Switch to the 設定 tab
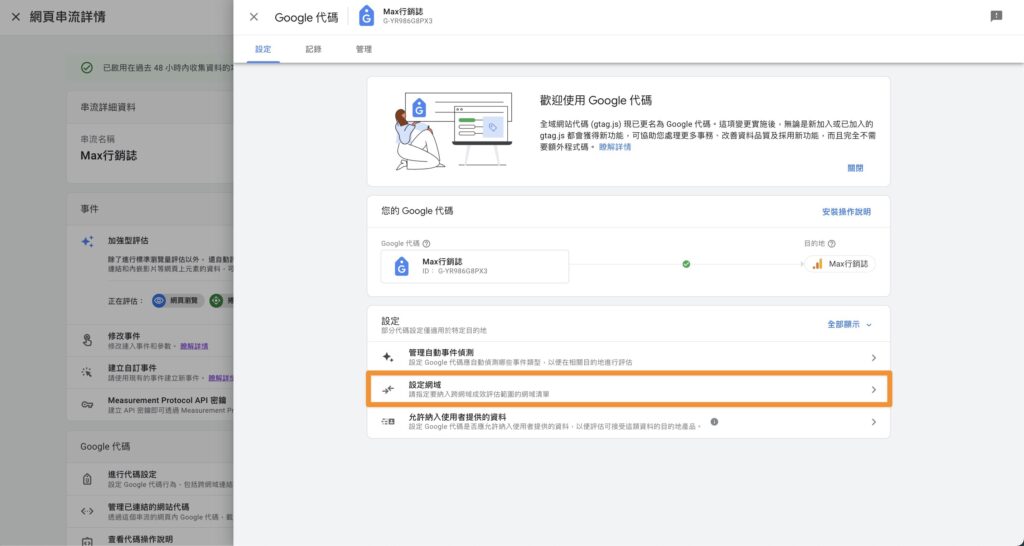 click(x=263, y=49)
